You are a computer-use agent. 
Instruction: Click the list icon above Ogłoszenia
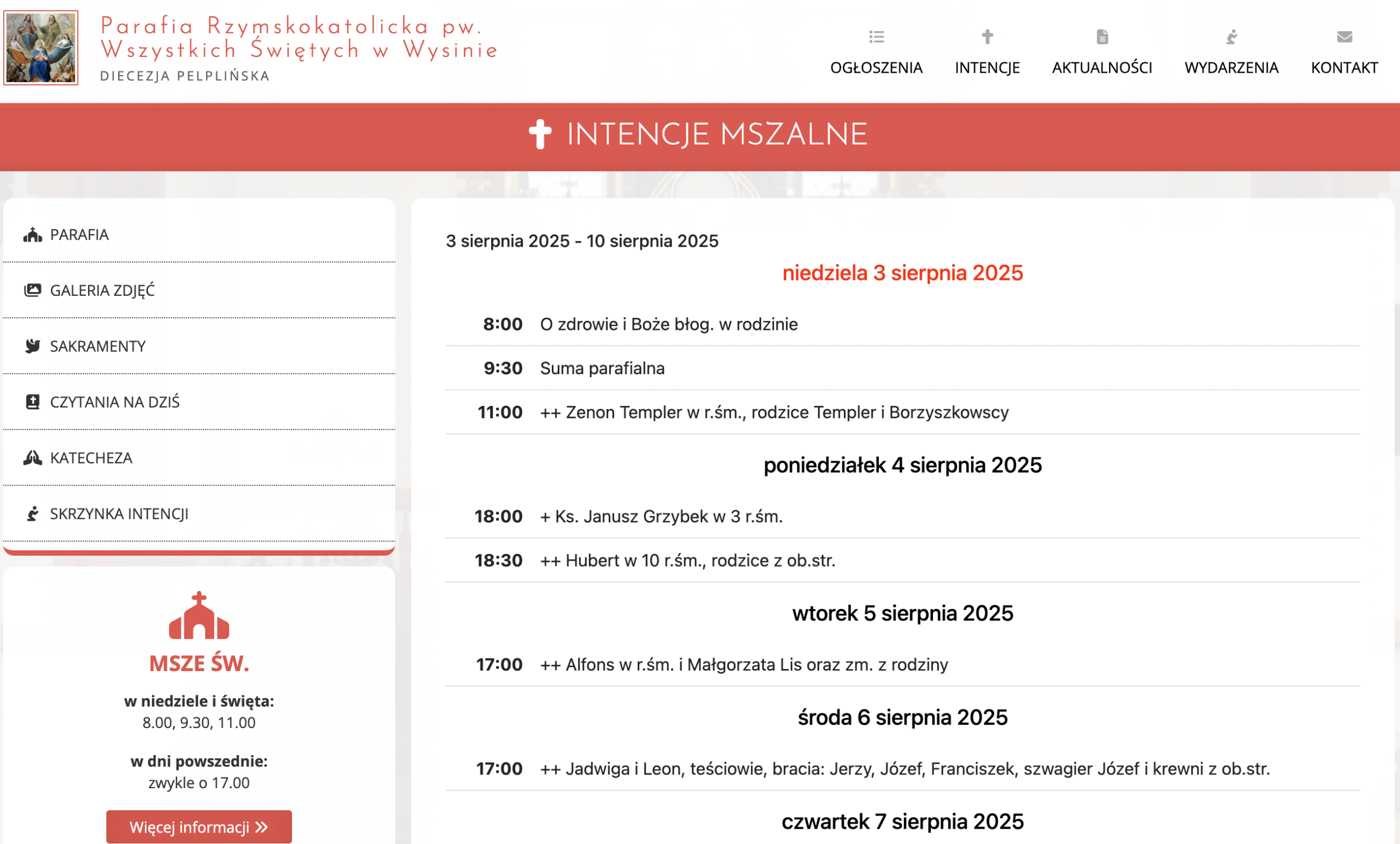coord(876,37)
